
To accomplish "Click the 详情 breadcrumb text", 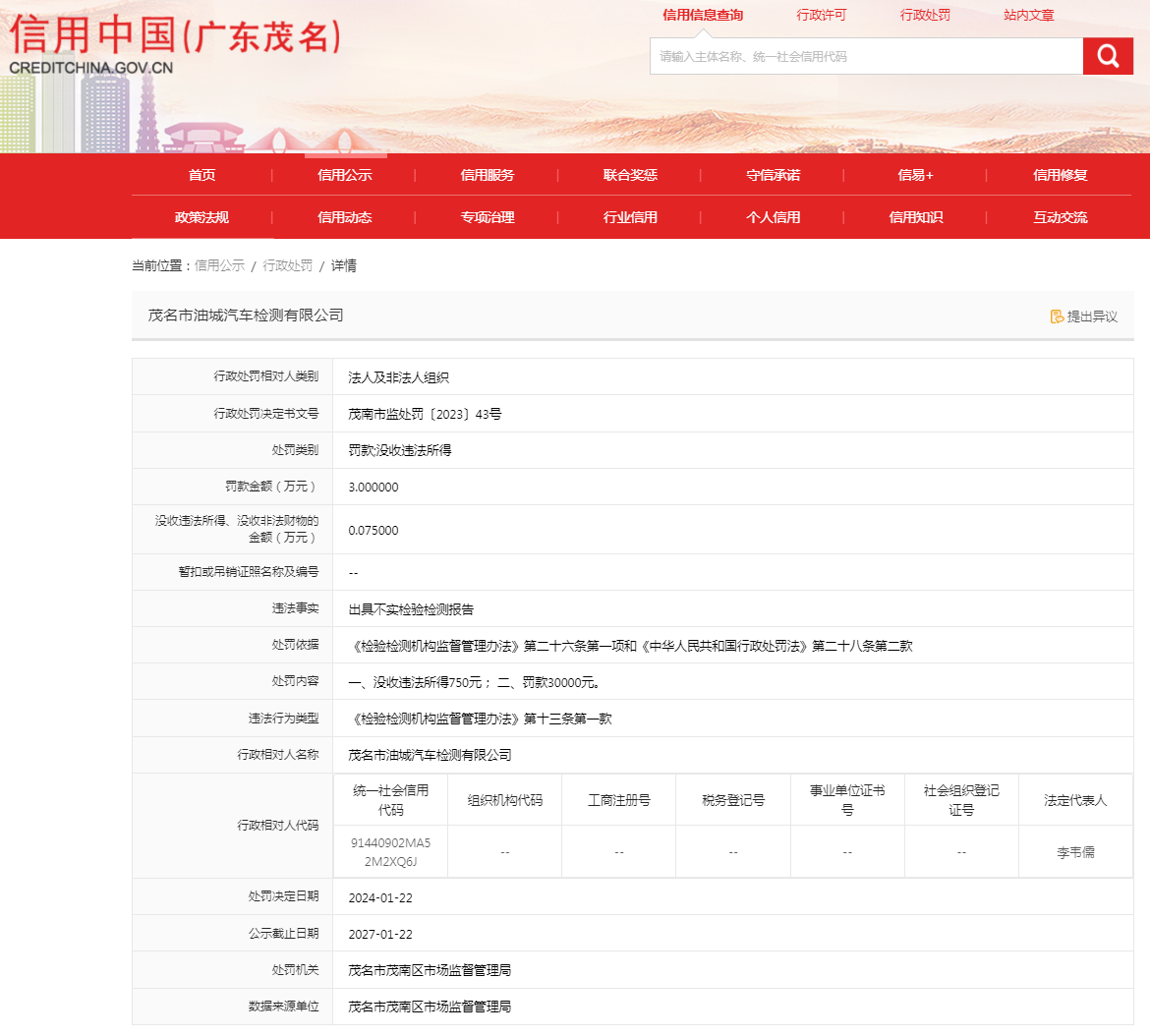I will pyautogui.click(x=343, y=265).
